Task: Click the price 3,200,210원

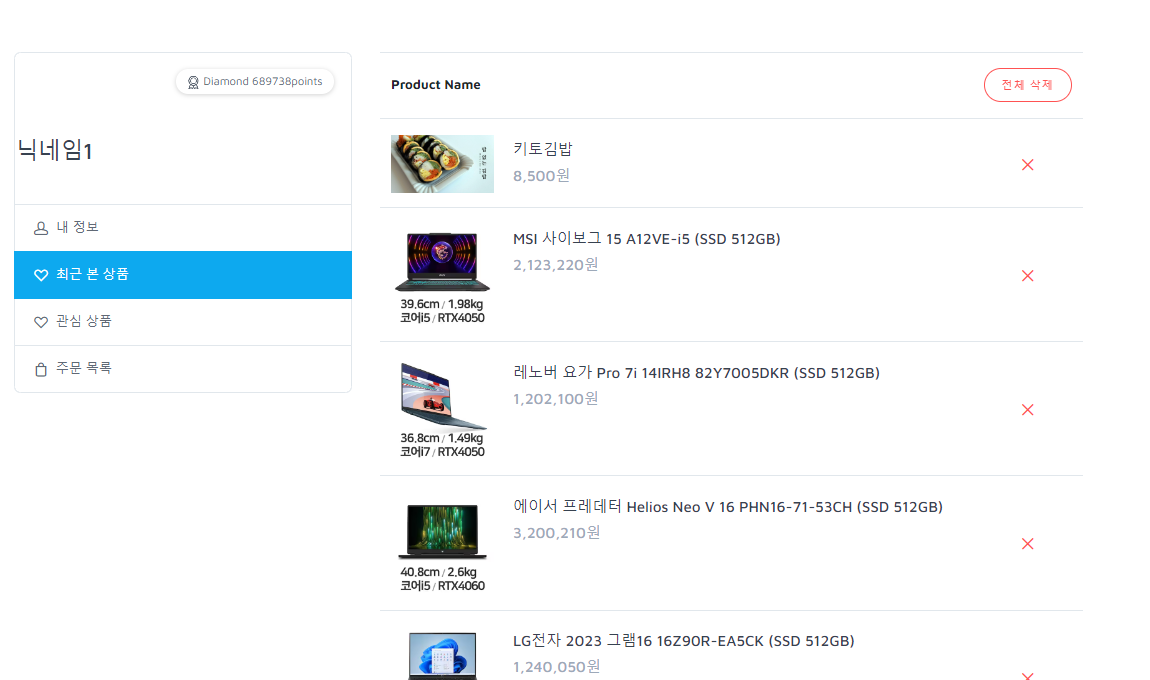Action: (556, 533)
